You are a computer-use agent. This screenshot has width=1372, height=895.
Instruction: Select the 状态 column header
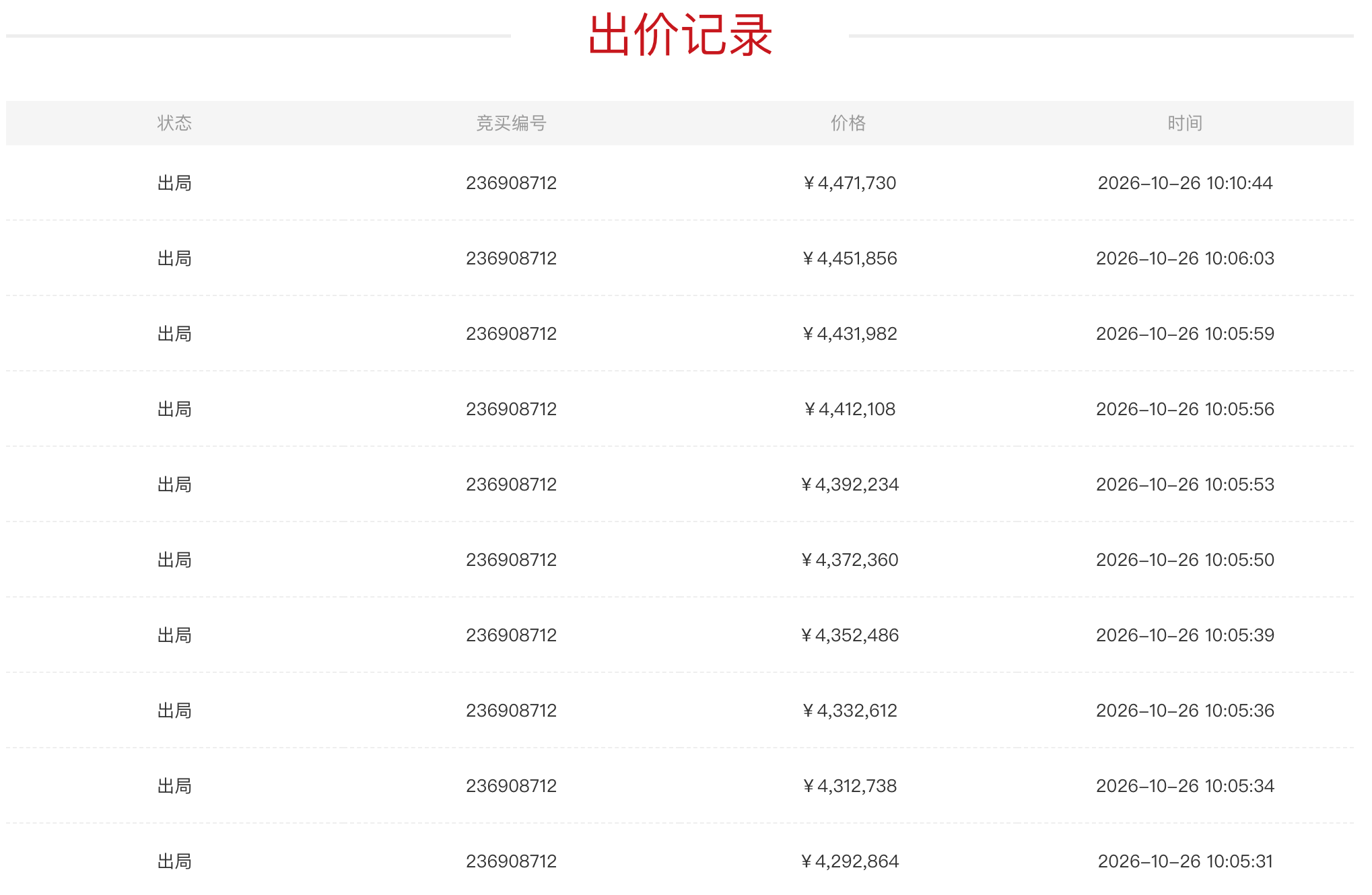pos(174,123)
